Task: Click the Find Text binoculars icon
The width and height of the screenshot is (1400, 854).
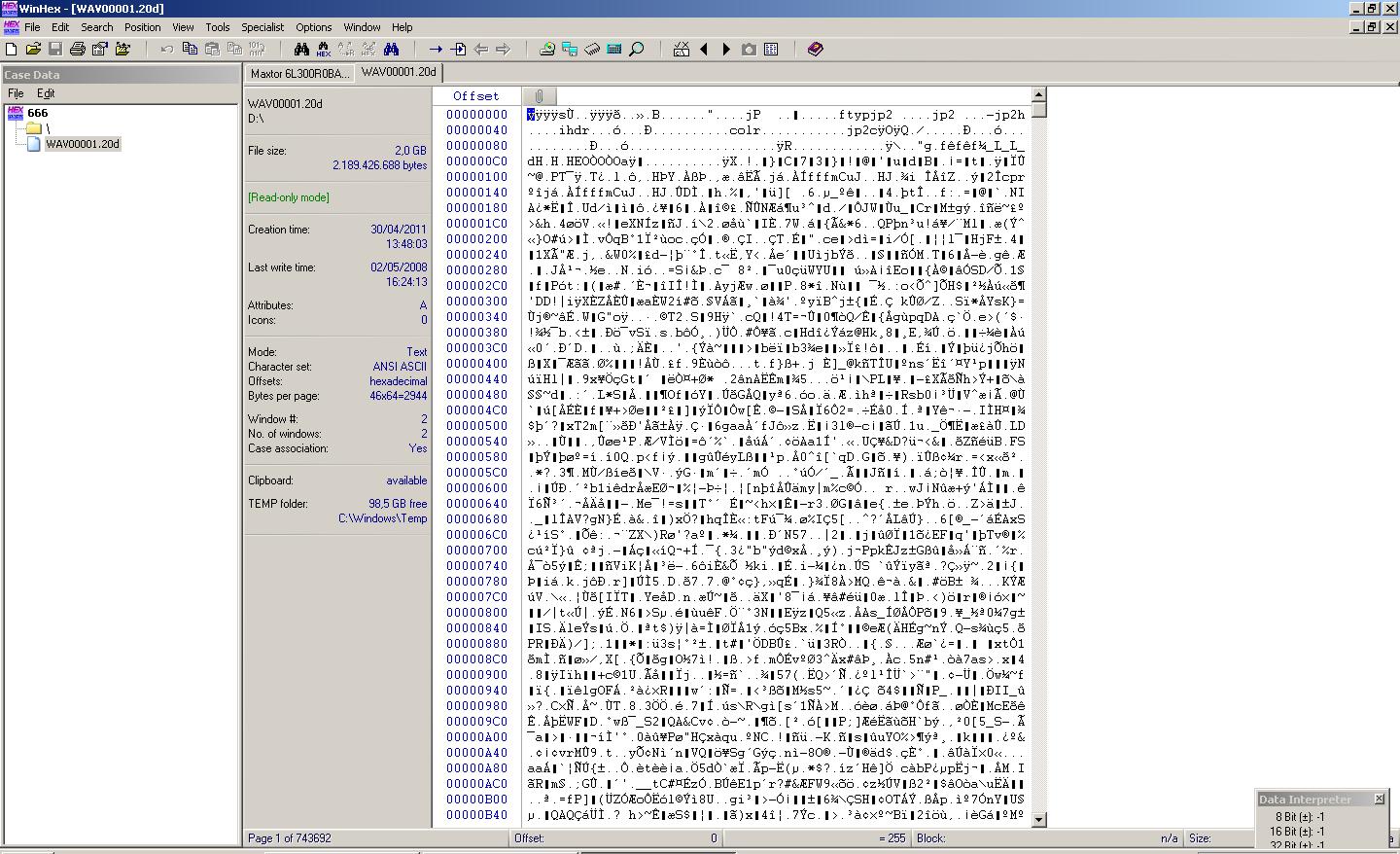Action: 301,49
